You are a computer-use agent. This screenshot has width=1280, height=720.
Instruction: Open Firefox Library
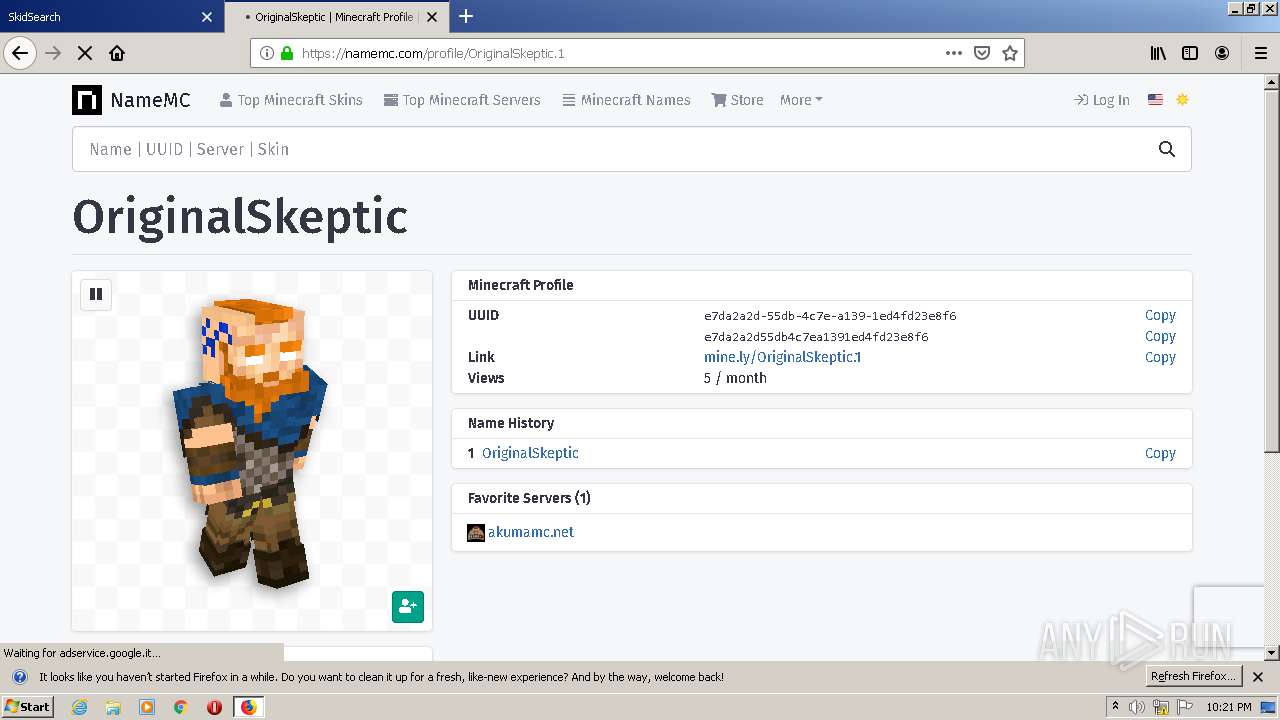pyautogui.click(x=1158, y=53)
